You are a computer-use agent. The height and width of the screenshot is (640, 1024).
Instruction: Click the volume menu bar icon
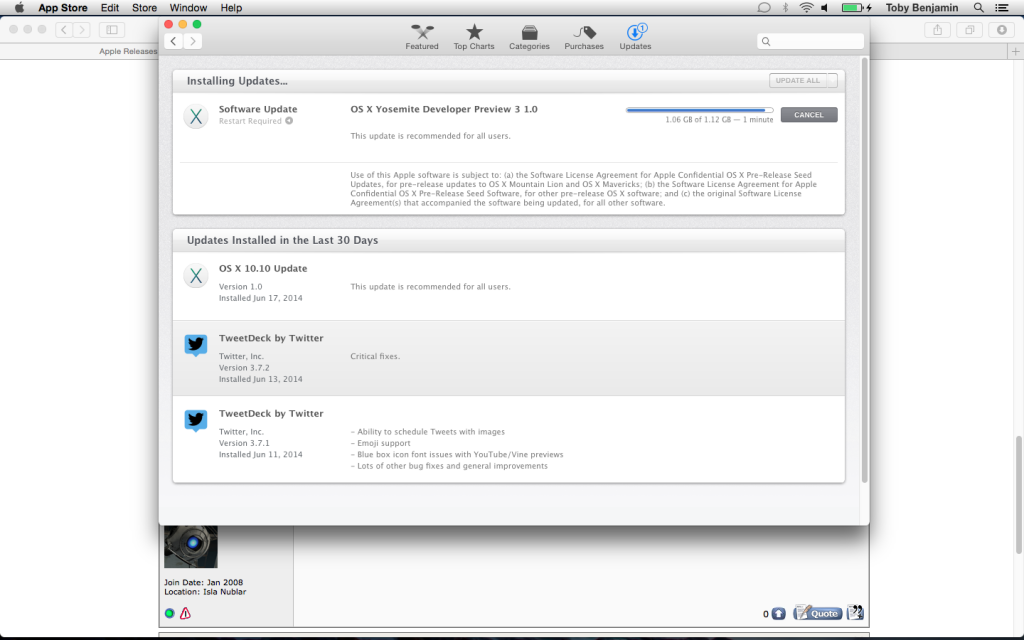coord(825,8)
